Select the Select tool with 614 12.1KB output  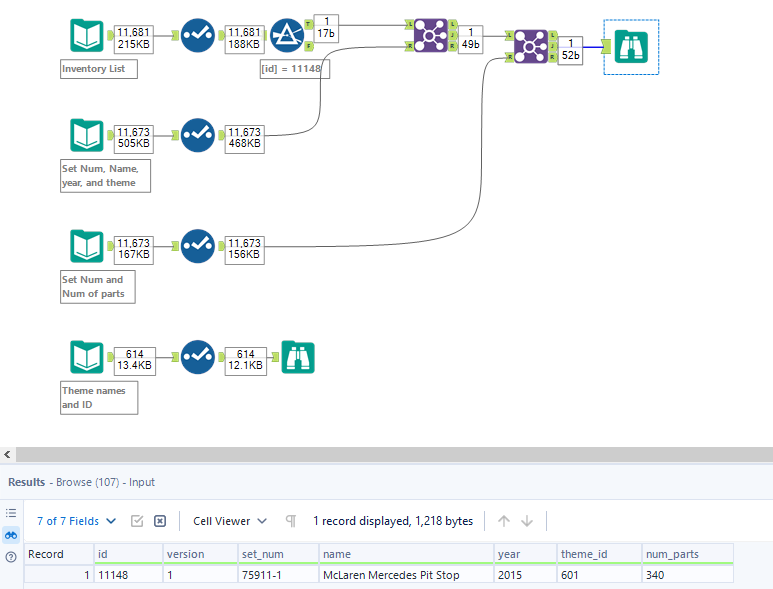198,357
